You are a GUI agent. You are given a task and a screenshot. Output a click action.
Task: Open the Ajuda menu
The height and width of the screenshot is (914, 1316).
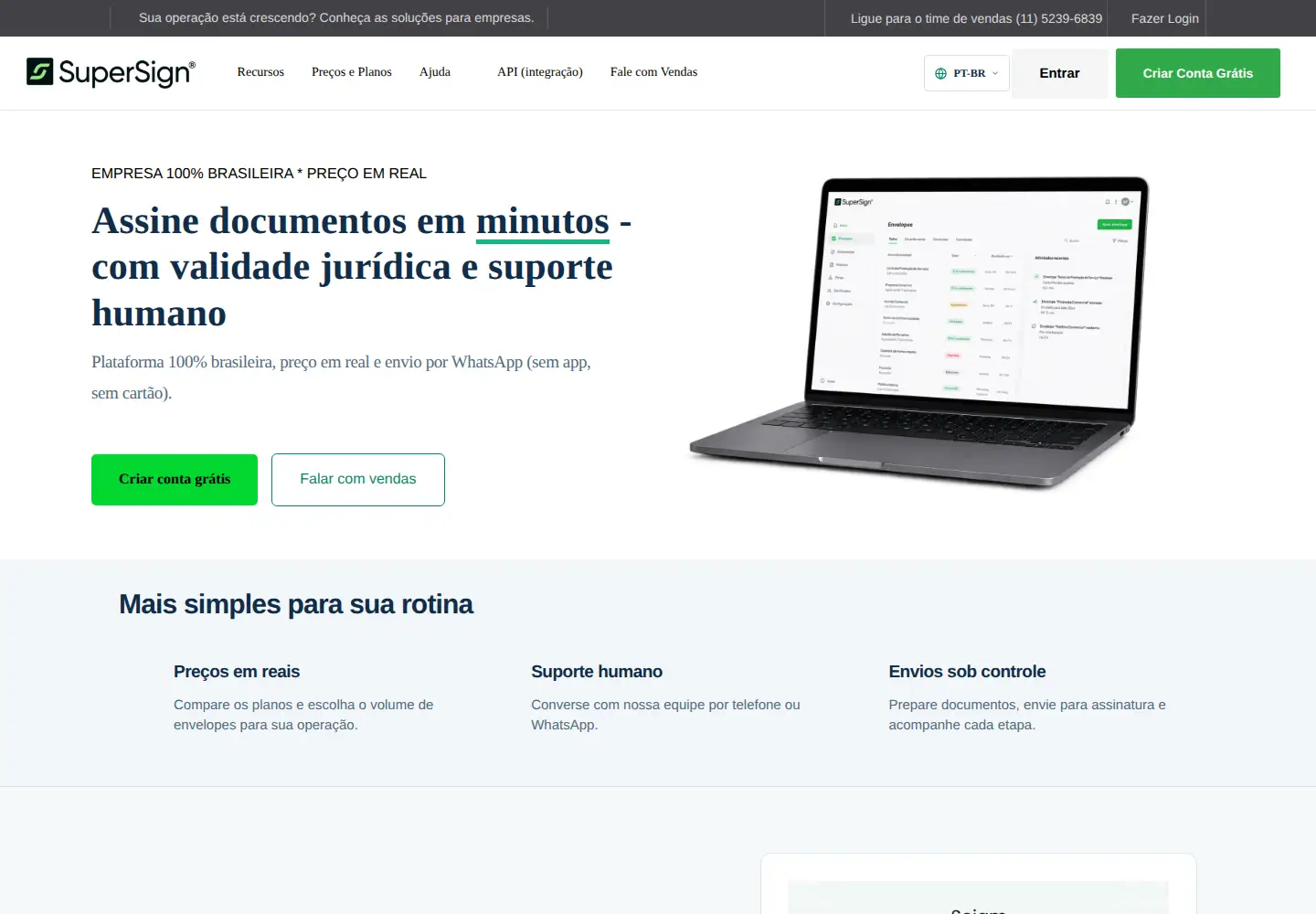(435, 72)
